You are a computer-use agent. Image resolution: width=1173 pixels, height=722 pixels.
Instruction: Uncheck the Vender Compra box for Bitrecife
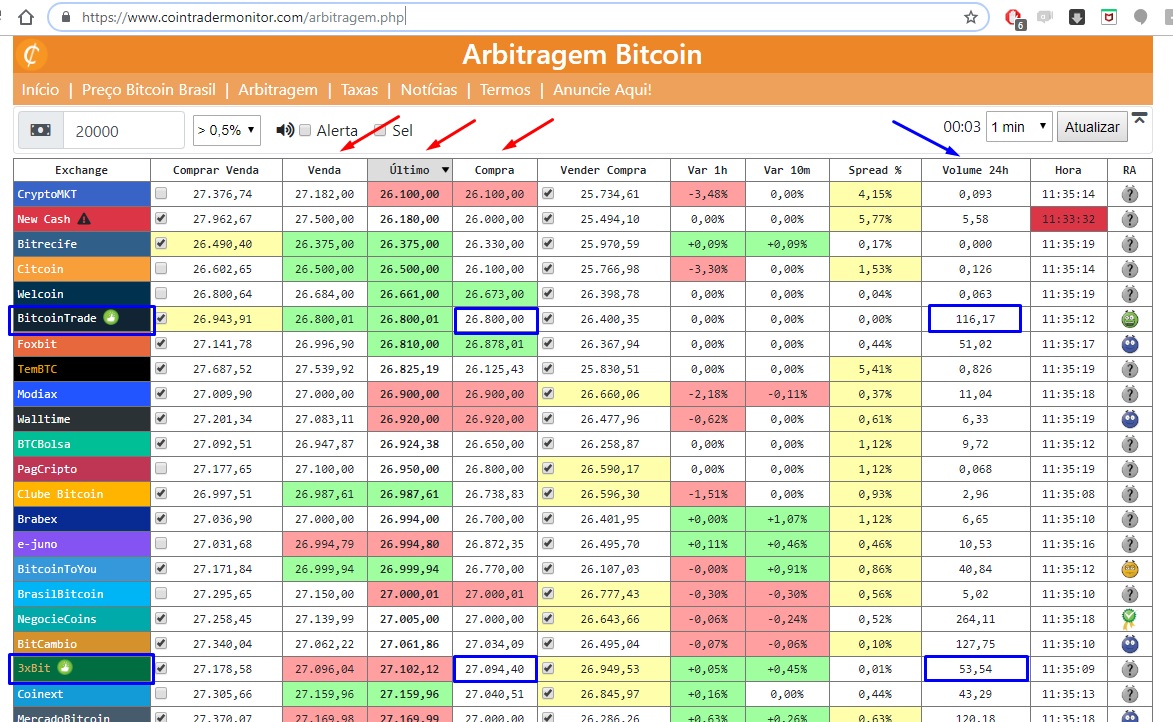tap(548, 243)
